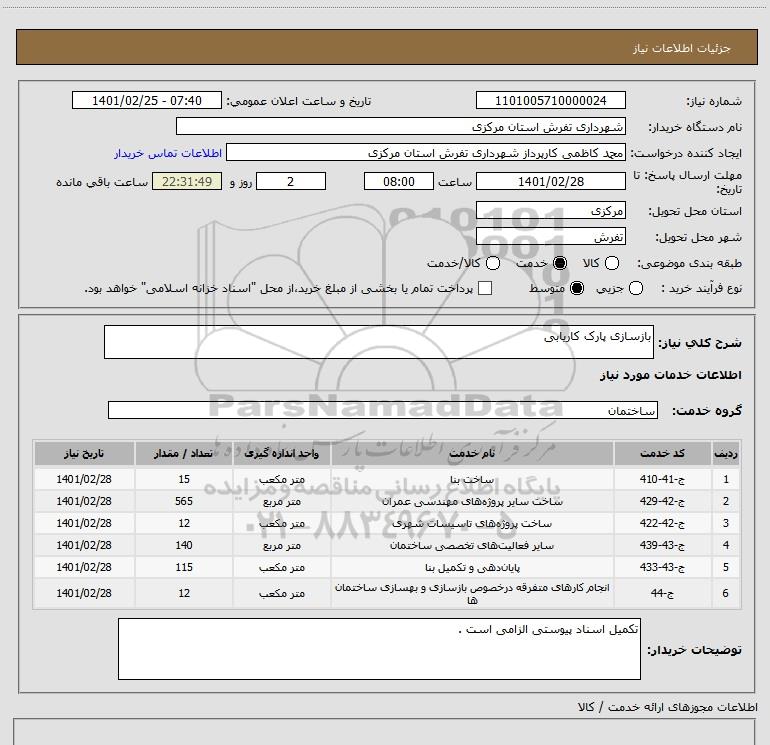
Task: Click the heading اطلاعات مجوزهای ارائه خدمت / کالا
Action: (667, 707)
